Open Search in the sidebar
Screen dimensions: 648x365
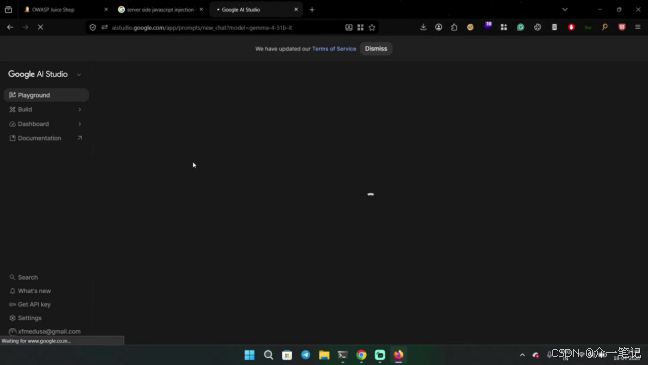[x=24, y=277]
